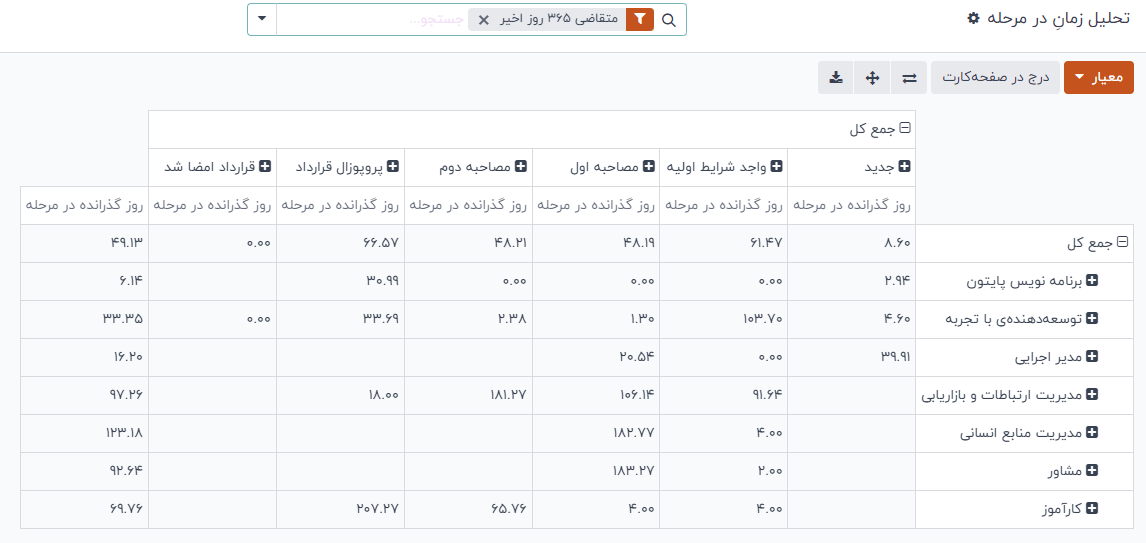
Task: Sort by روز گذرانده header under جدید
Action: [x=852, y=206]
